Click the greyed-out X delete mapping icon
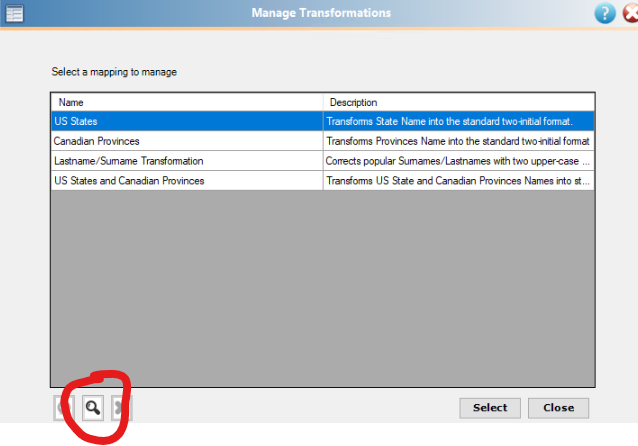Screen dimensions: 638x446 coord(121,408)
